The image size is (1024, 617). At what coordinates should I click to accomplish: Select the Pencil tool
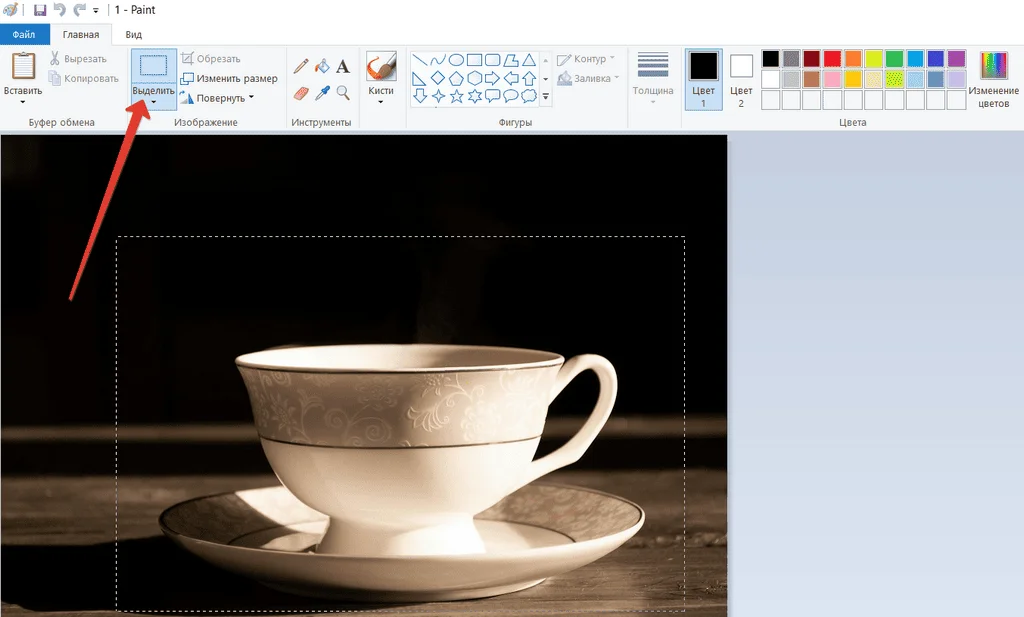point(301,67)
